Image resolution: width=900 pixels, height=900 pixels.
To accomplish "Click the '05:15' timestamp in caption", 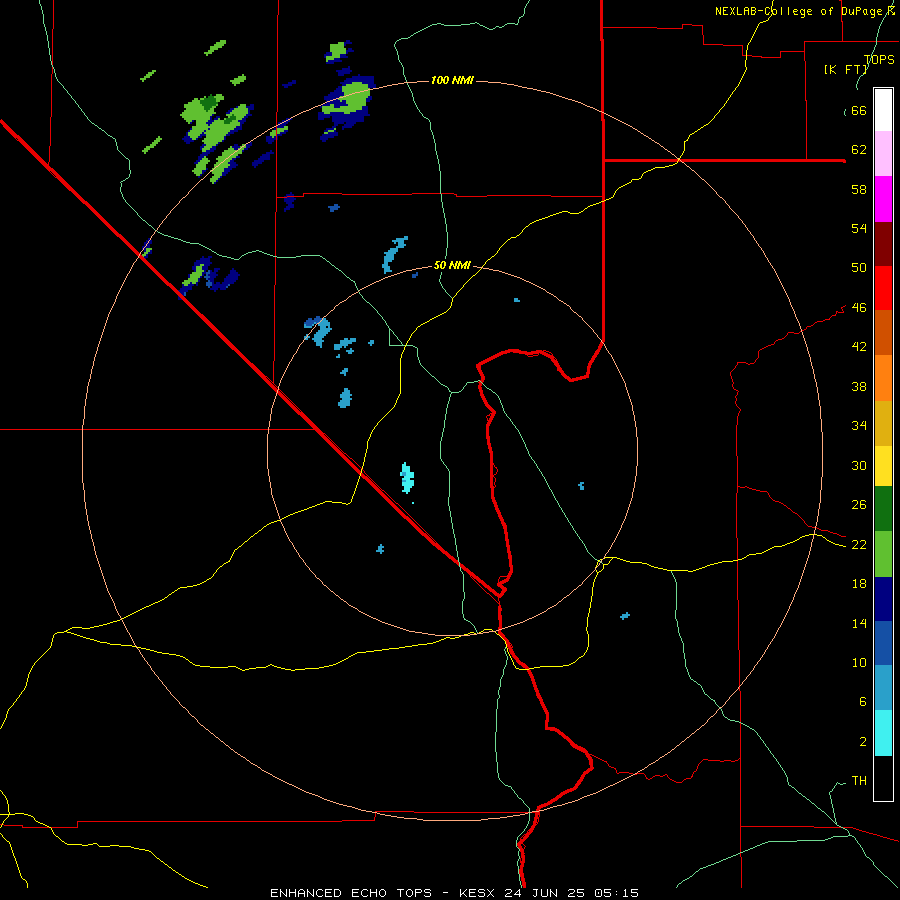I will pyautogui.click(x=617, y=893).
